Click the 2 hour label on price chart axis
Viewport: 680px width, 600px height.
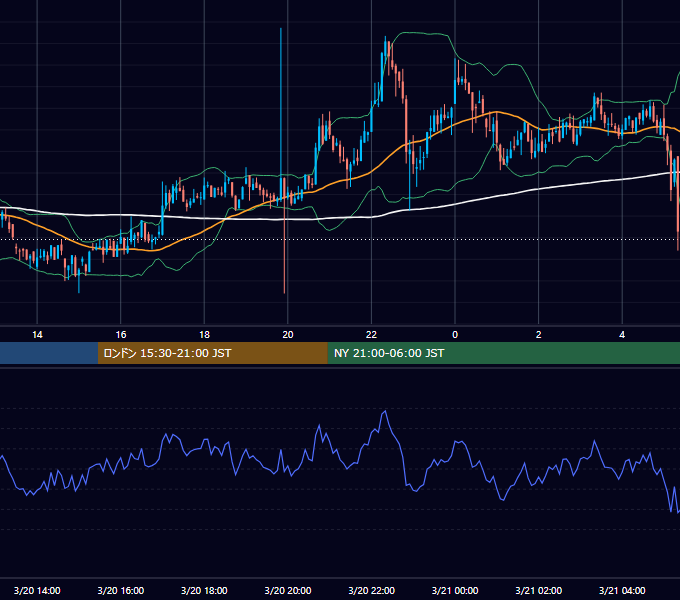pyautogui.click(x=539, y=335)
